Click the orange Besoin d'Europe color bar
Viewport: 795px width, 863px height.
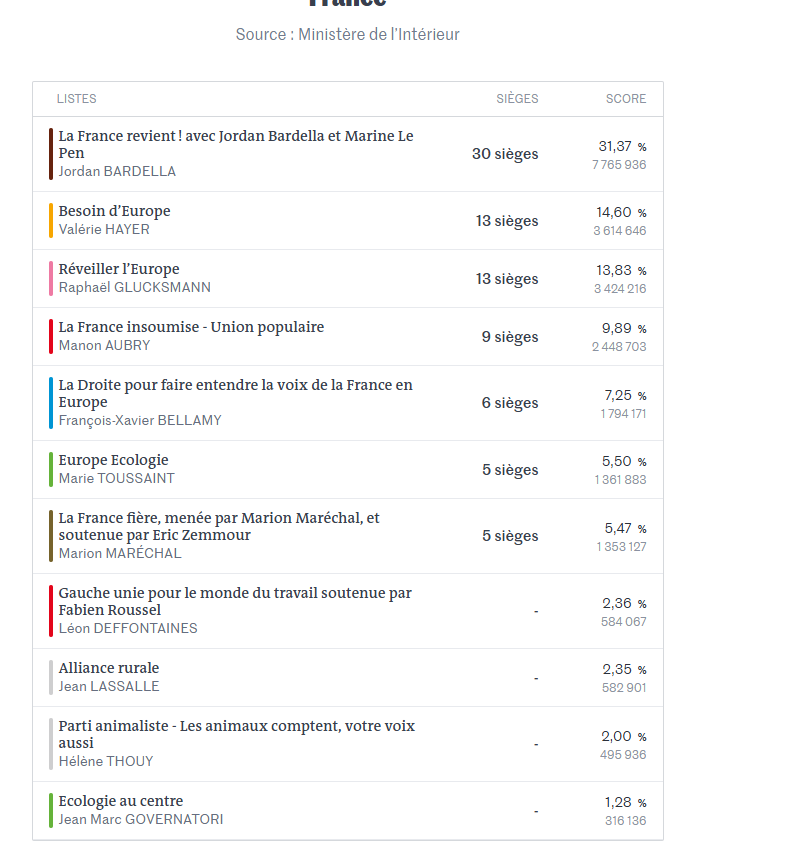pos(51,220)
